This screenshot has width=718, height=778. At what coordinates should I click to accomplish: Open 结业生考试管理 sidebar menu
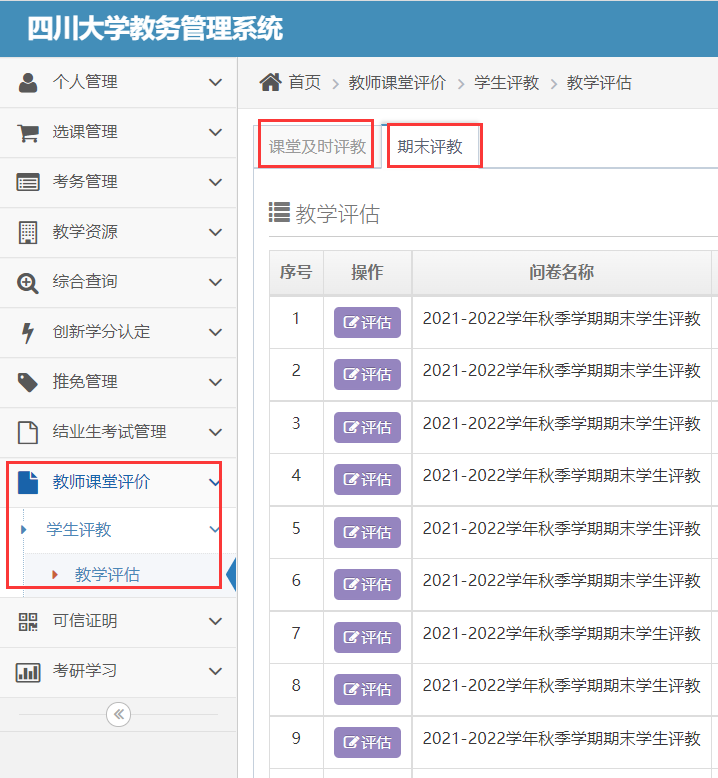tap(109, 432)
